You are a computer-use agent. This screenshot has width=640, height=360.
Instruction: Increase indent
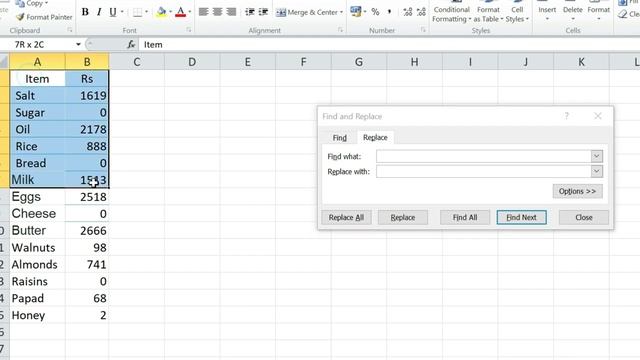coord(263,12)
